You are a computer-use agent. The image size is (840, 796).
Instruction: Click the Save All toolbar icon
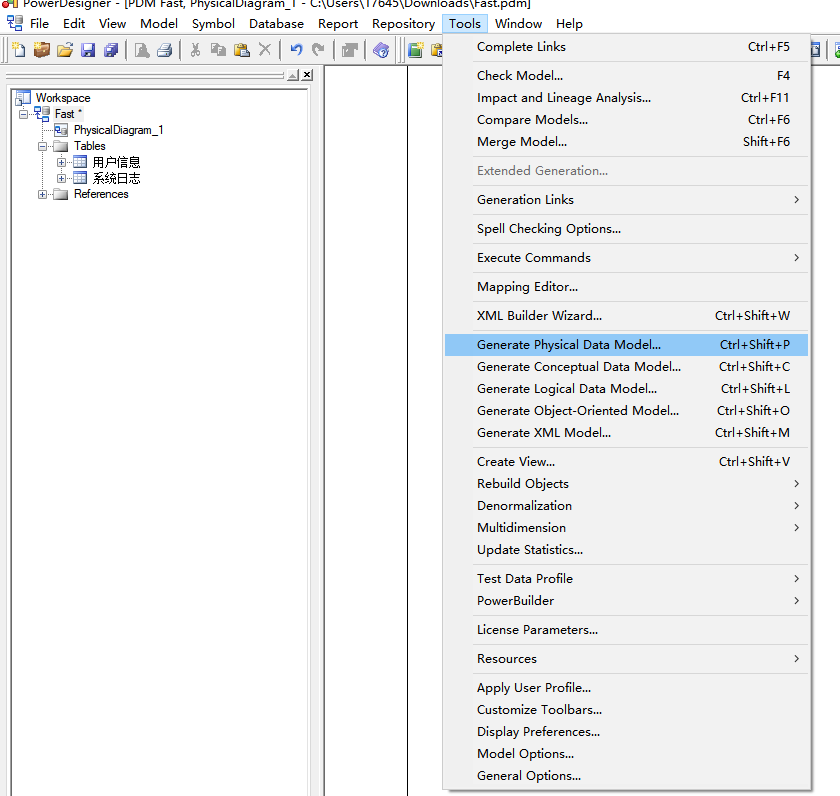pos(111,50)
